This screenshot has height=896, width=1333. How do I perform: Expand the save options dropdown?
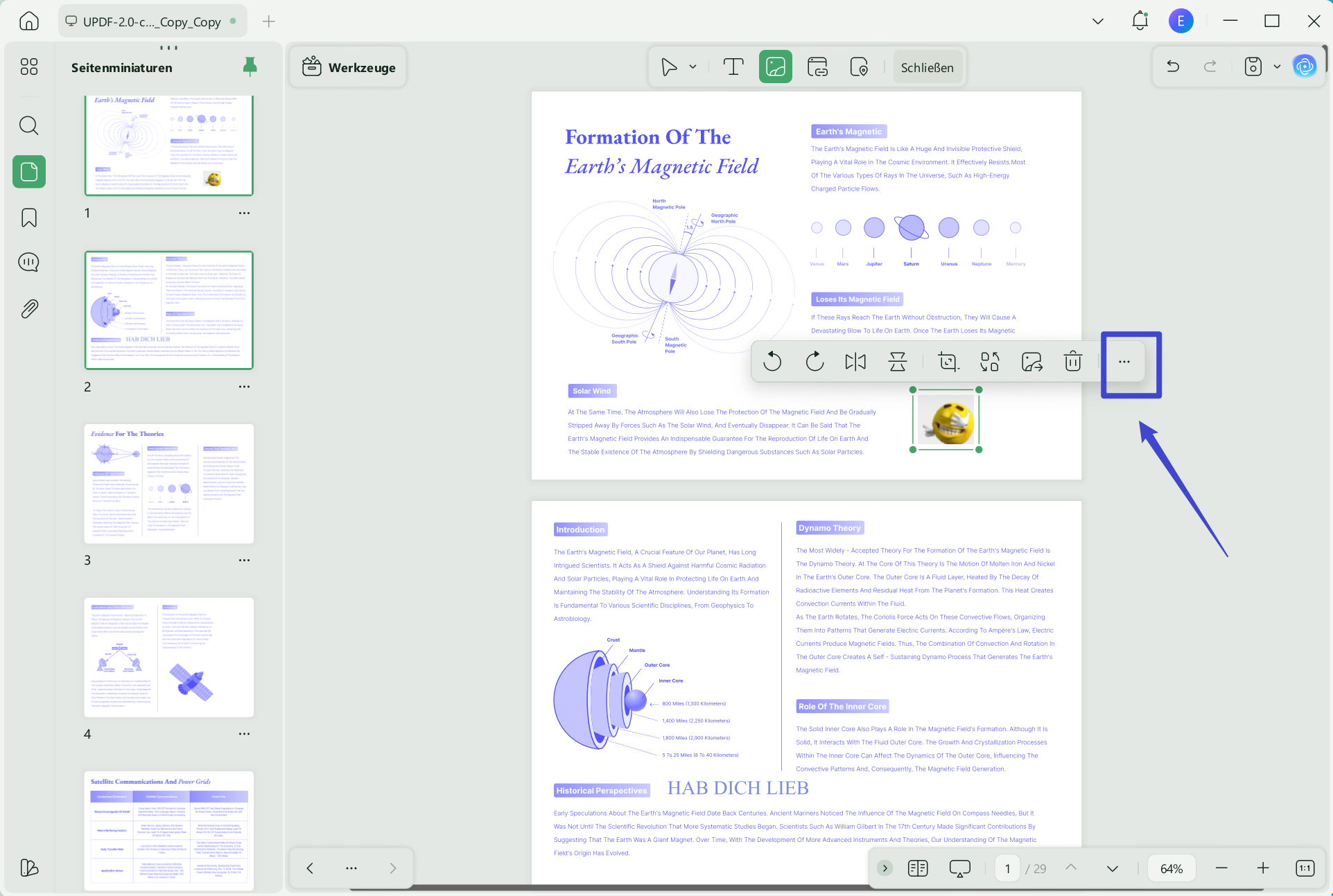pos(1278,67)
